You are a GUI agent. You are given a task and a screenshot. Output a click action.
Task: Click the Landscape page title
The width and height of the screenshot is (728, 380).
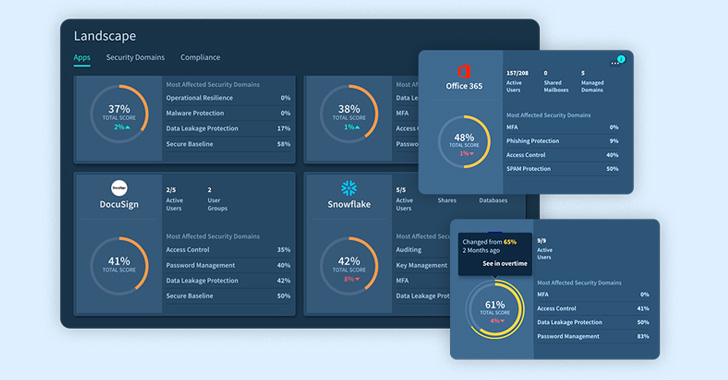[x=105, y=36]
